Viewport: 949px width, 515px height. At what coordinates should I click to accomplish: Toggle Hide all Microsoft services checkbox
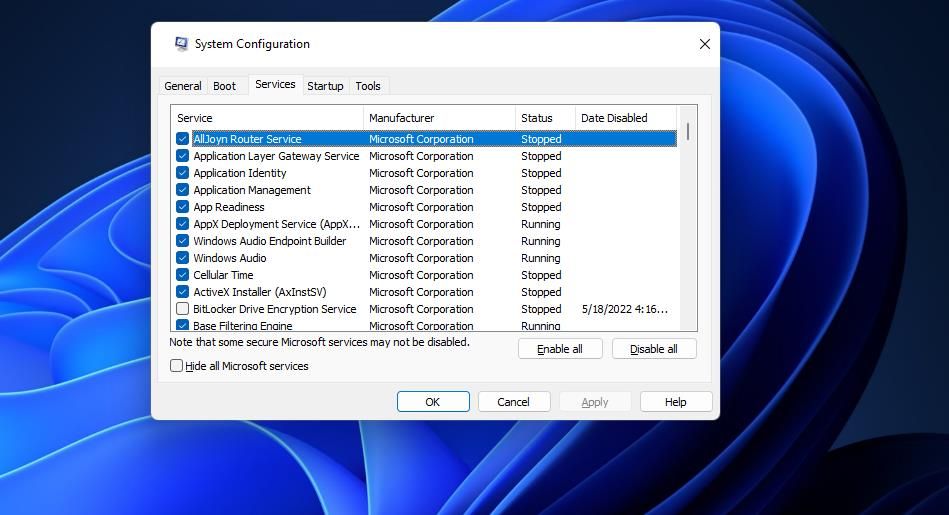[176, 366]
